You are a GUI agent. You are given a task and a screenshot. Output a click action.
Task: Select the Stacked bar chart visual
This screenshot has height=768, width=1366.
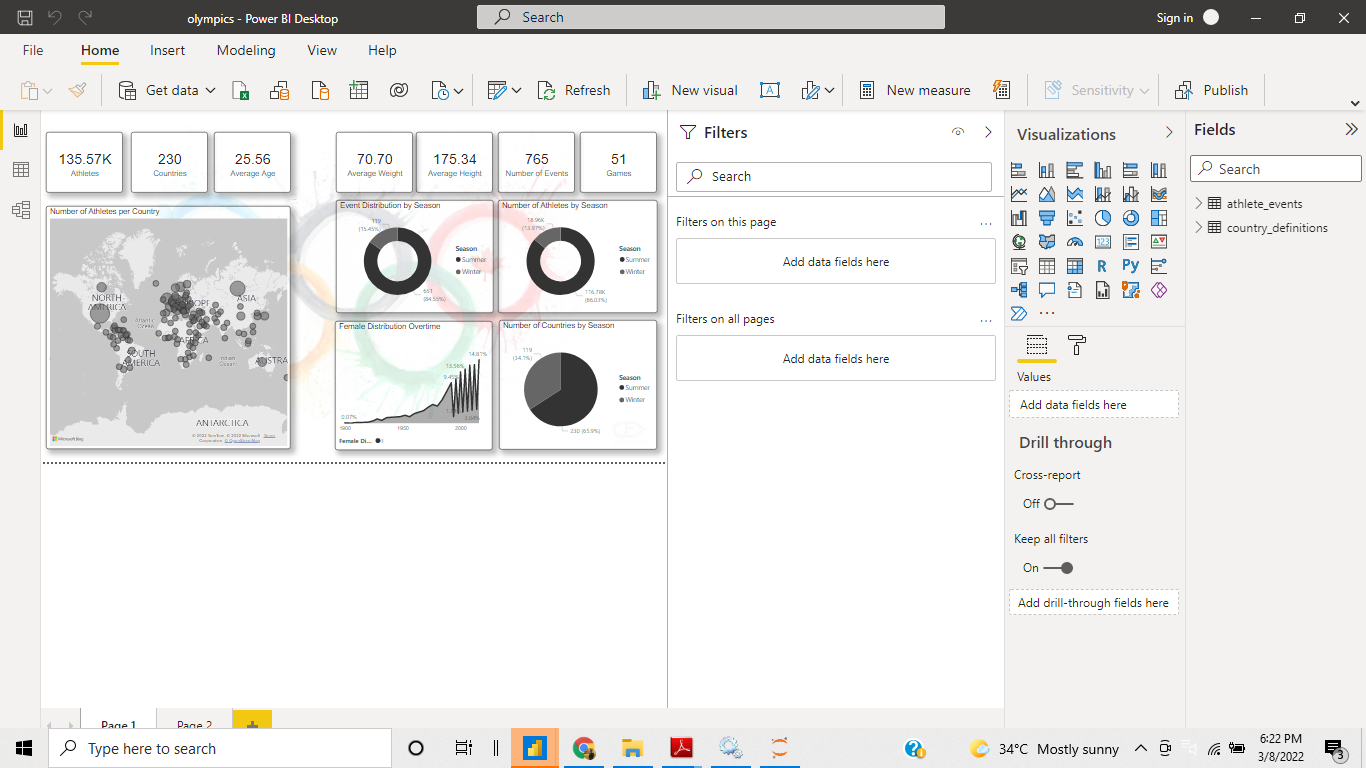pyautogui.click(x=1019, y=170)
